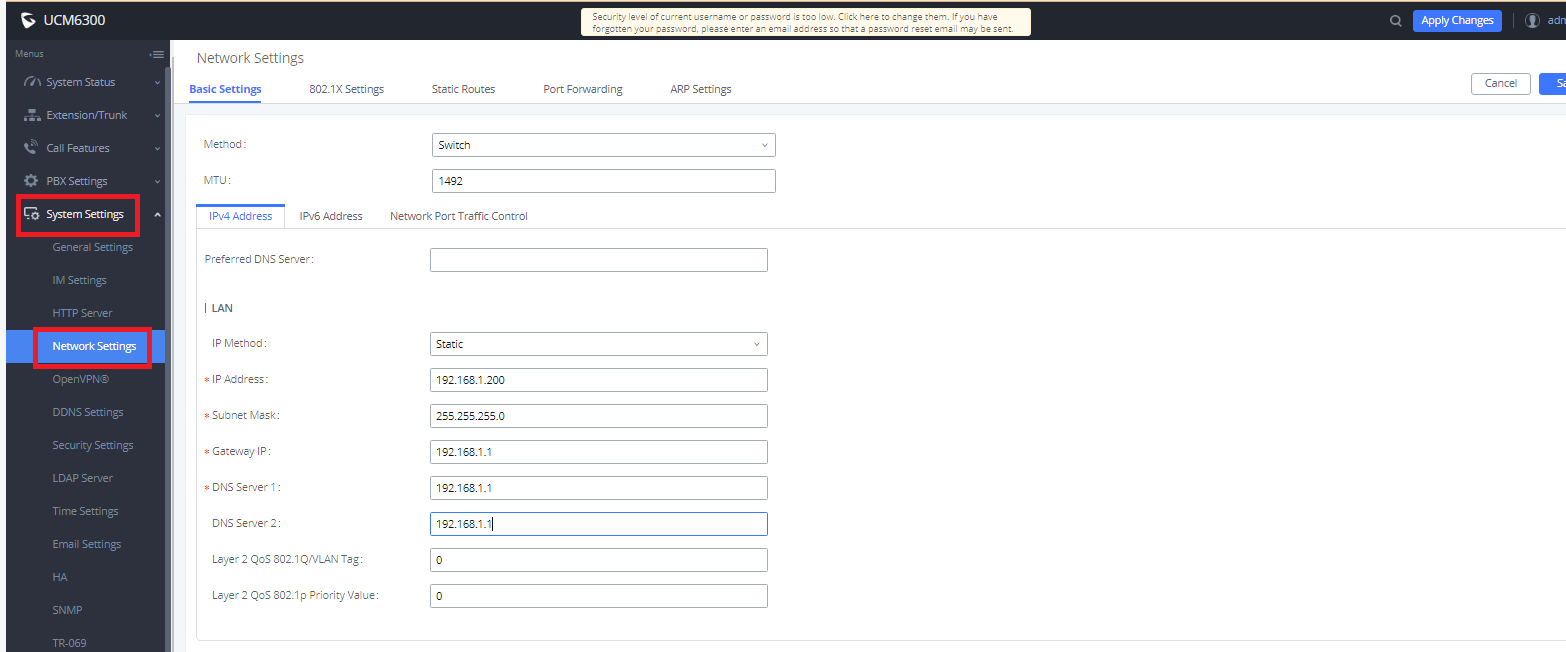Click the security warning banner to change password
1566x652 pixels.
pyautogui.click(x=806, y=22)
